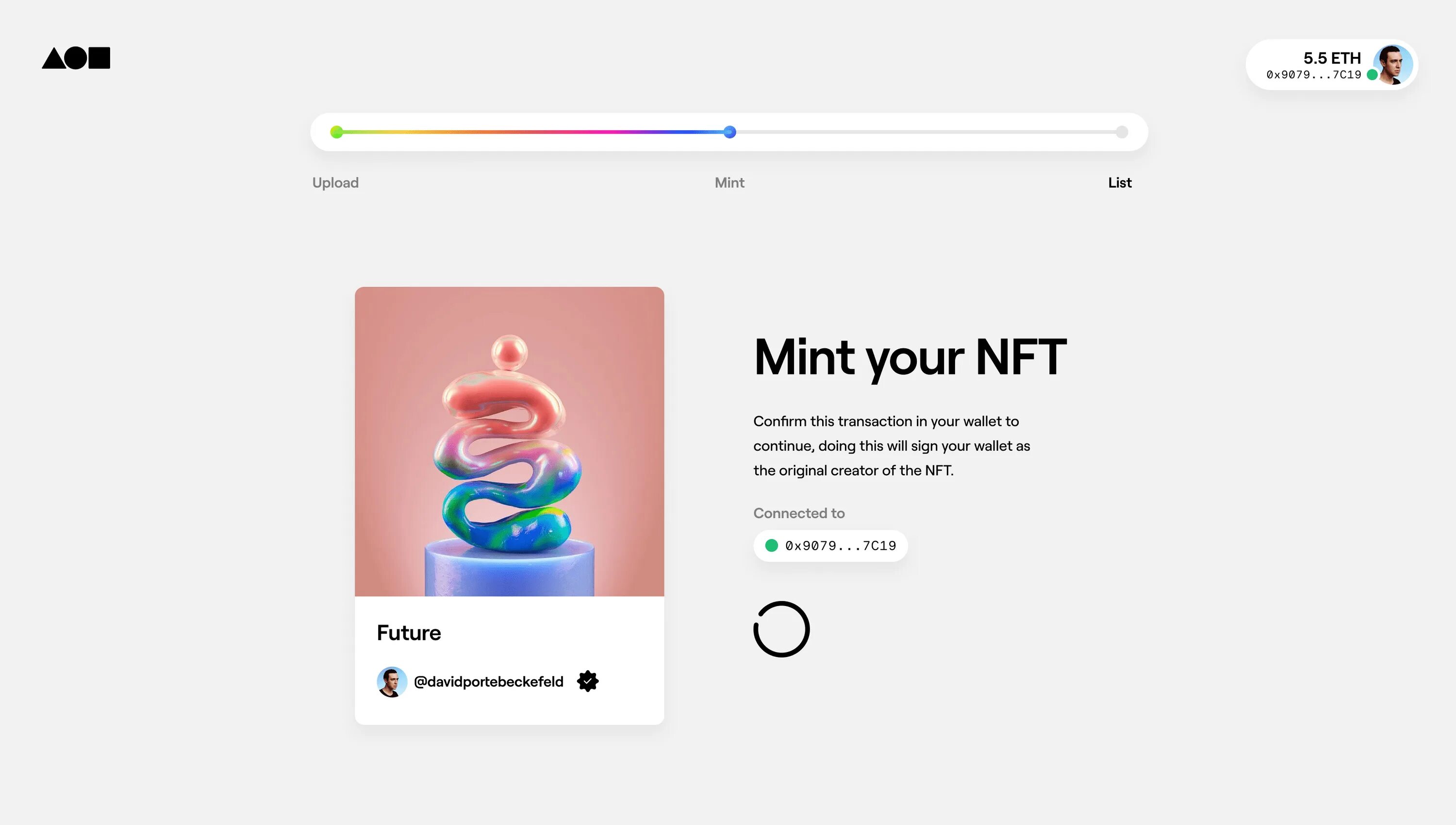Select the Upload step
Image resolution: width=1456 pixels, height=825 pixels.
335,183
